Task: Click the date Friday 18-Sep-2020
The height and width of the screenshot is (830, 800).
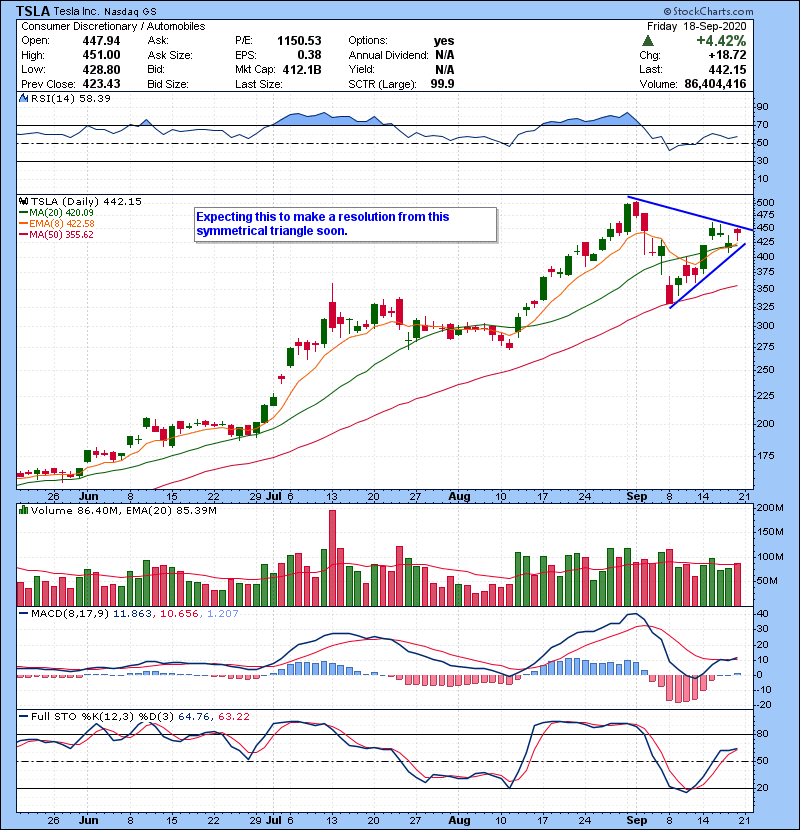Action: pyautogui.click(x=696, y=26)
